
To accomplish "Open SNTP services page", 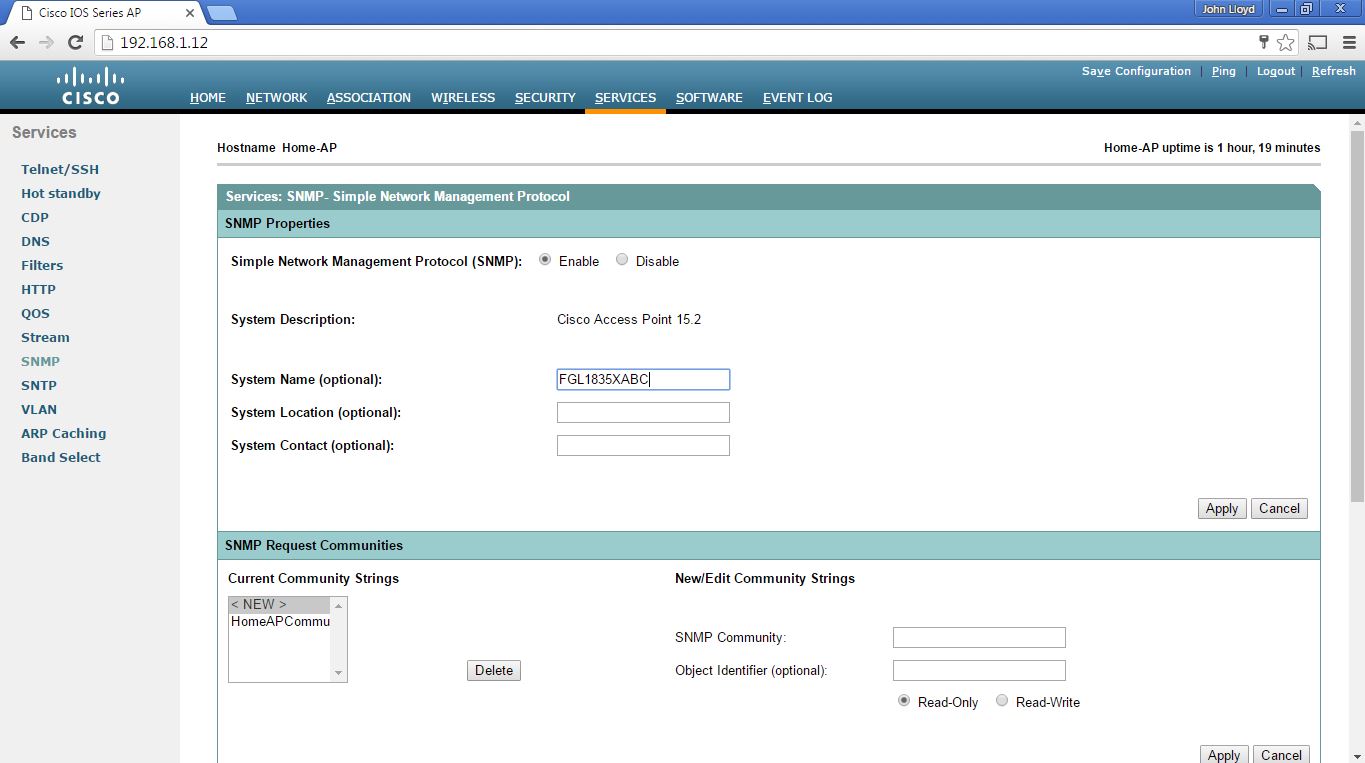I will click(39, 385).
